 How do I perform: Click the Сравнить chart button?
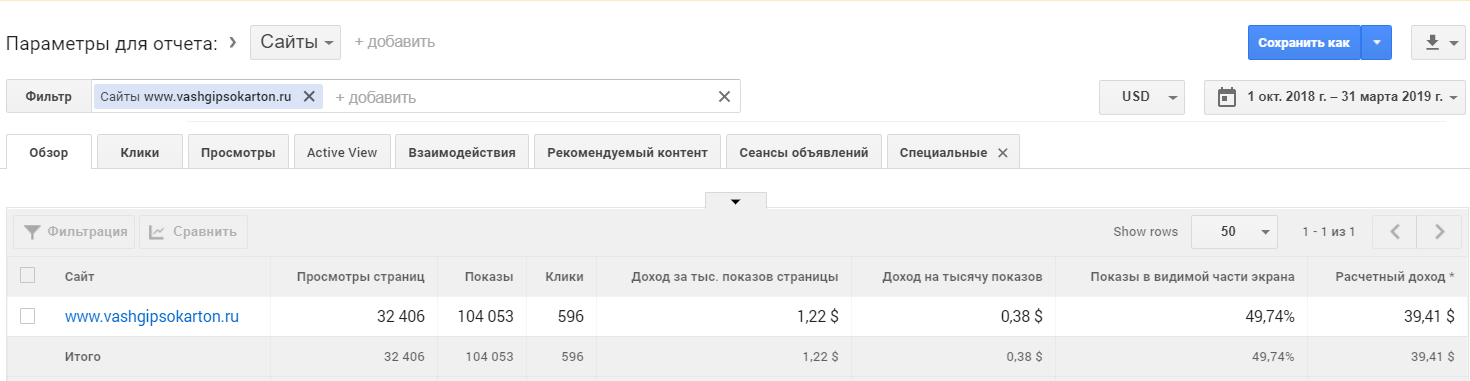(193, 232)
